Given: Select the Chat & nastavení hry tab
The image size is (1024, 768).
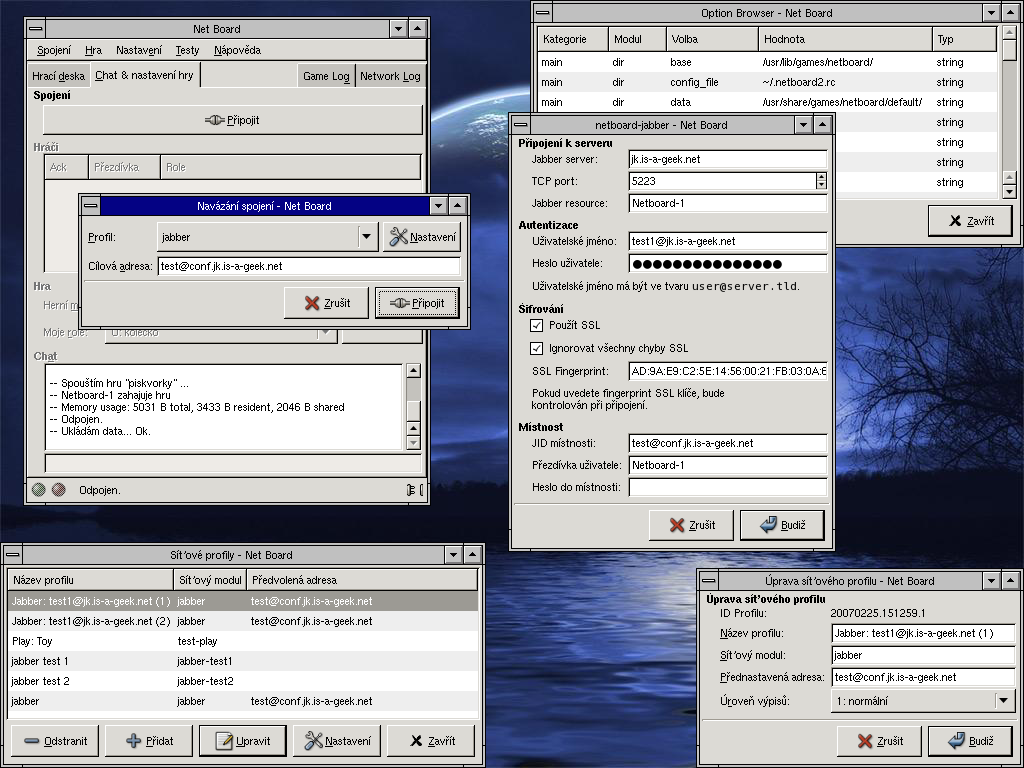Looking at the screenshot, I should [x=144, y=75].
